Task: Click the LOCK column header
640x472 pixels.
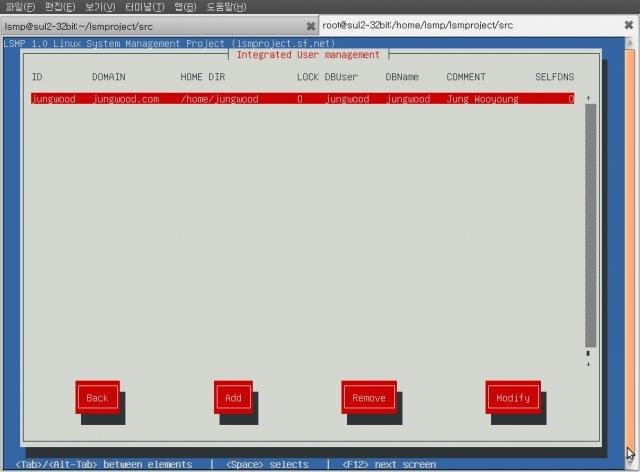Action: [307, 77]
